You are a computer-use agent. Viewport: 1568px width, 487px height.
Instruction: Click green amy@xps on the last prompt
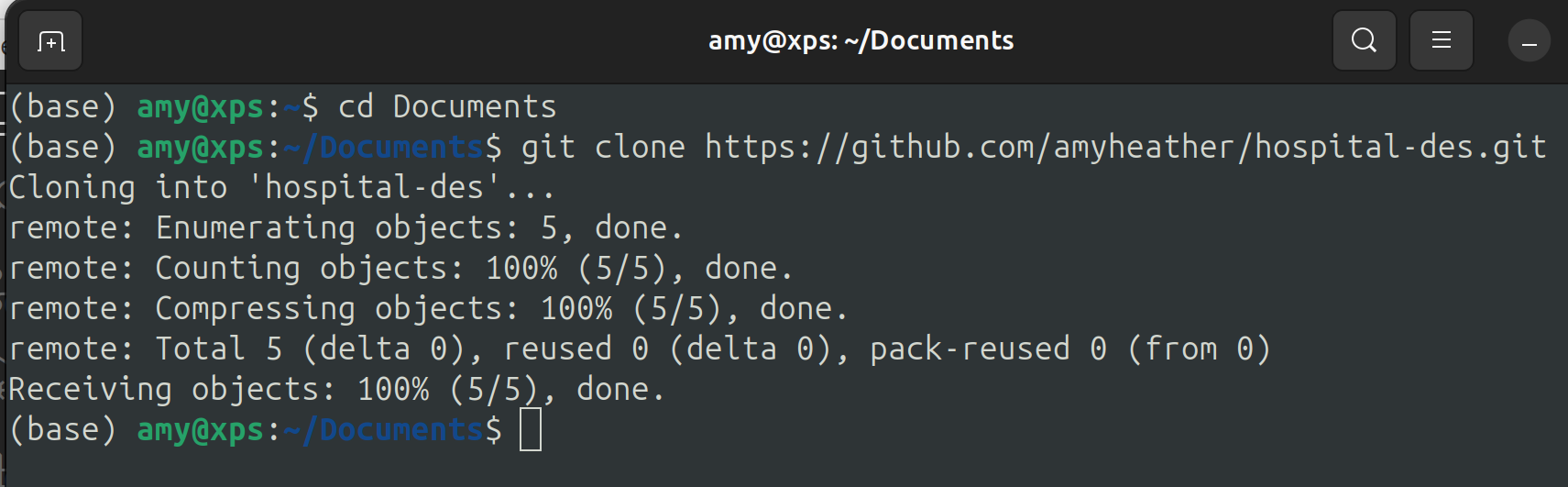(201, 430)
